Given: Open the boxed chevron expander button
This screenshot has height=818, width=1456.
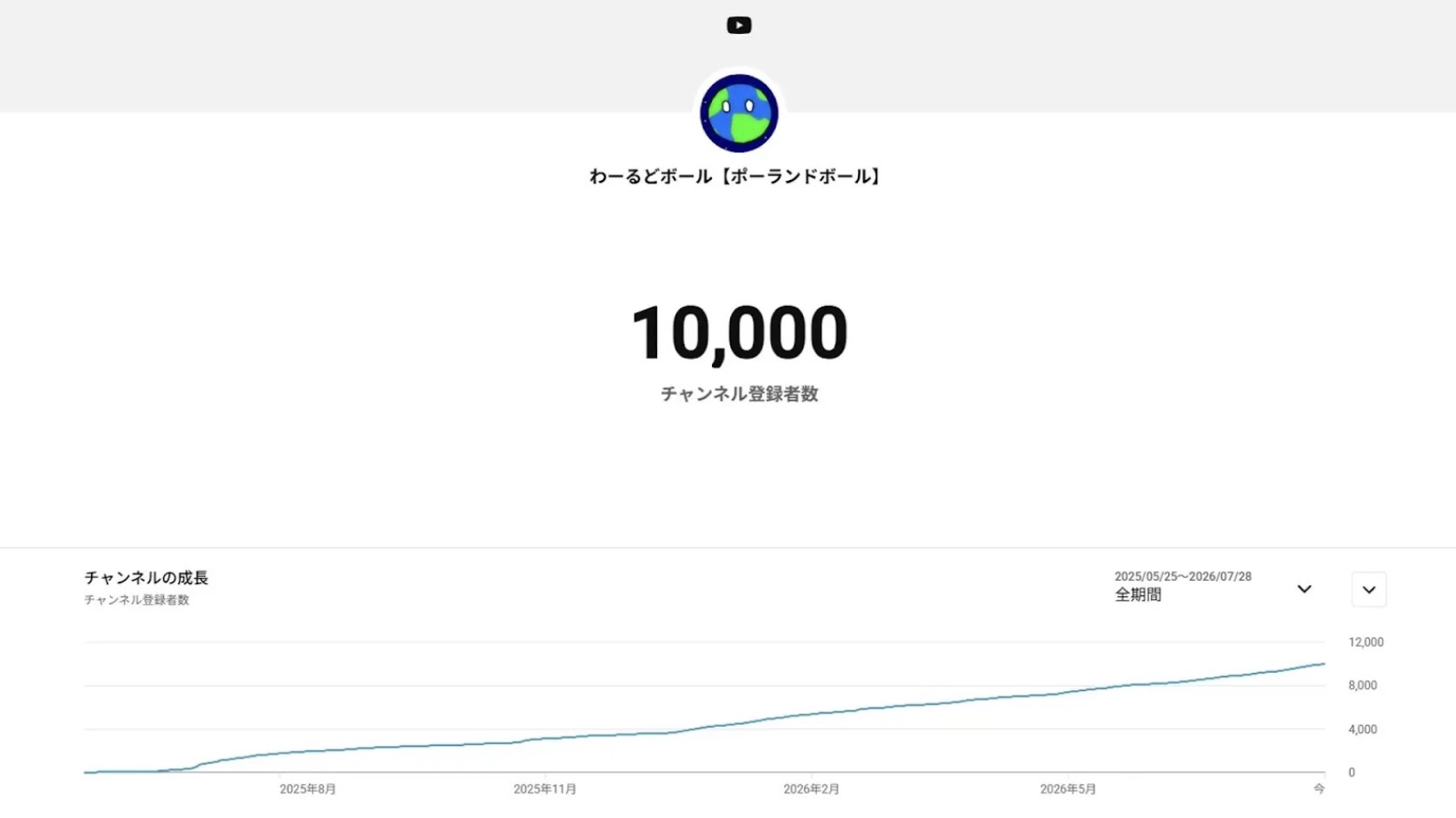Looking at the screenshot, I should [1369, 589].
